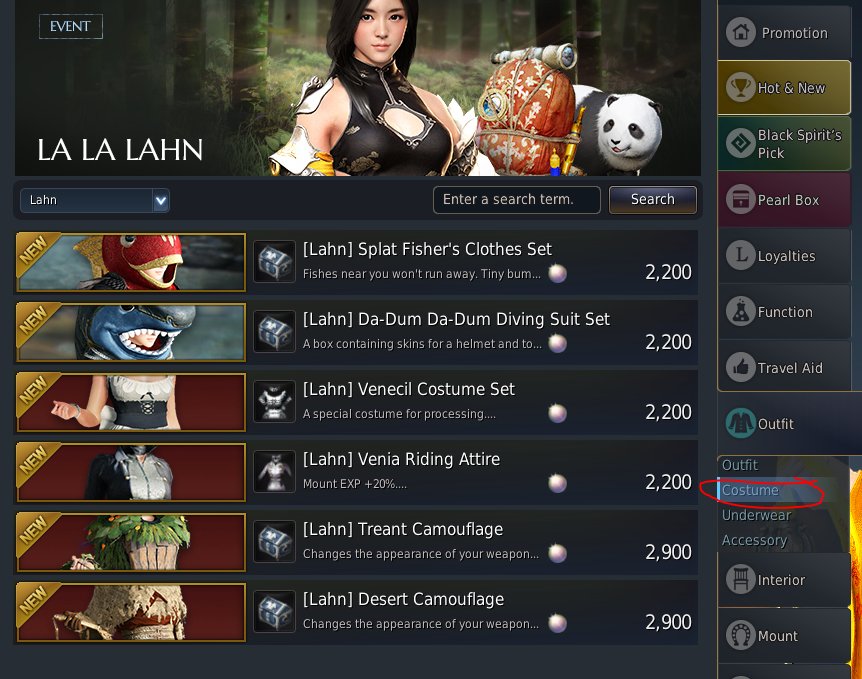This screenshot has height=679, width=862.
Task: Select the Hot & New trophy icon
Action: 740,87
